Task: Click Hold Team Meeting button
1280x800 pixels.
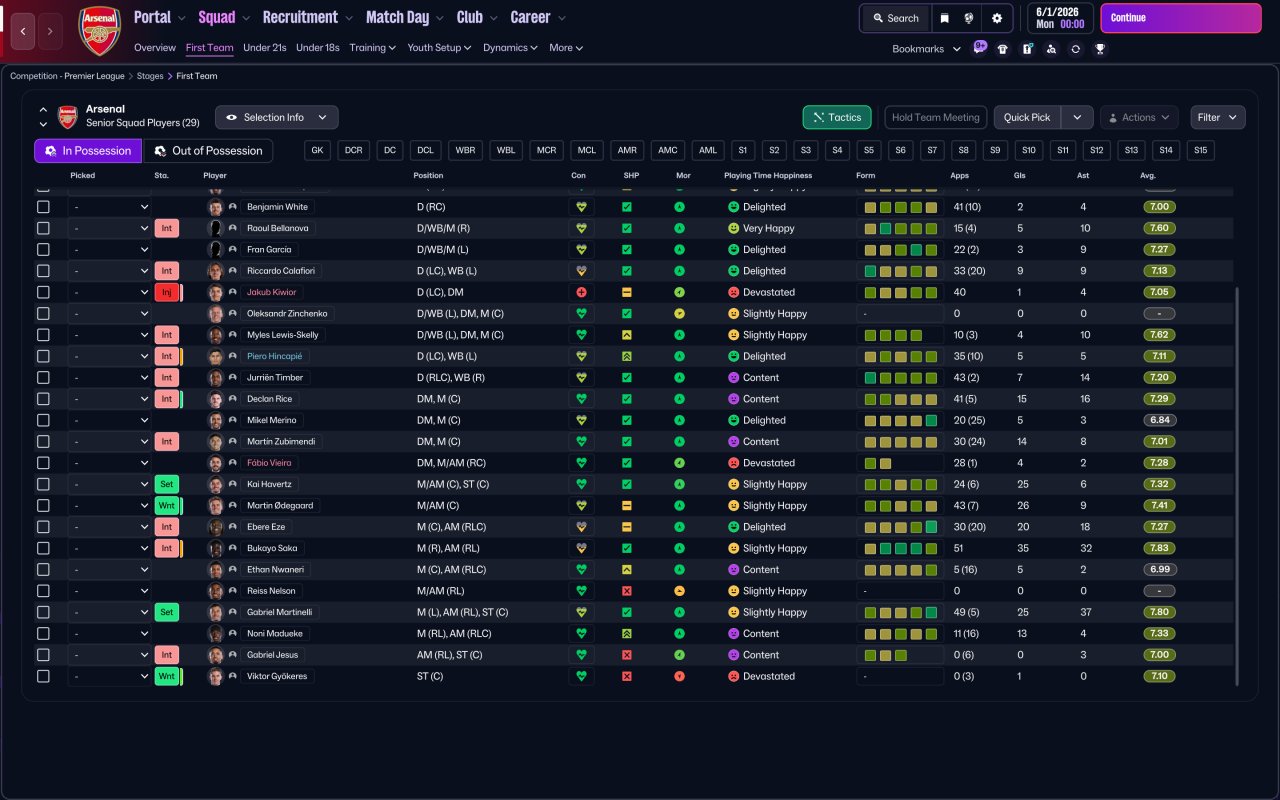Action: click(x=935, y=117)
